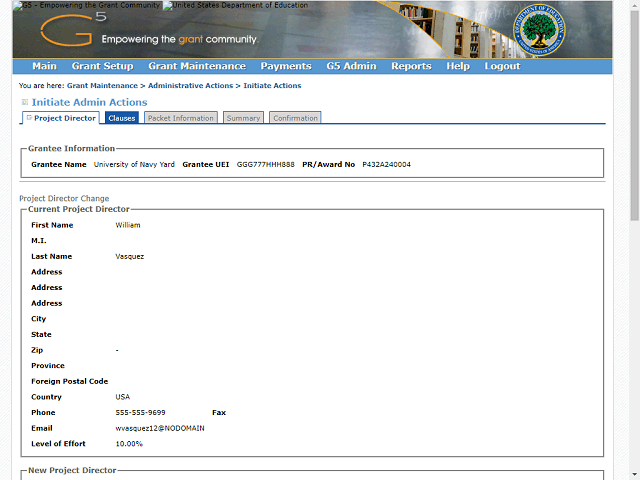Open the G5 Admin menu
The image size is (640, 480).
click(x=351, y=66)
